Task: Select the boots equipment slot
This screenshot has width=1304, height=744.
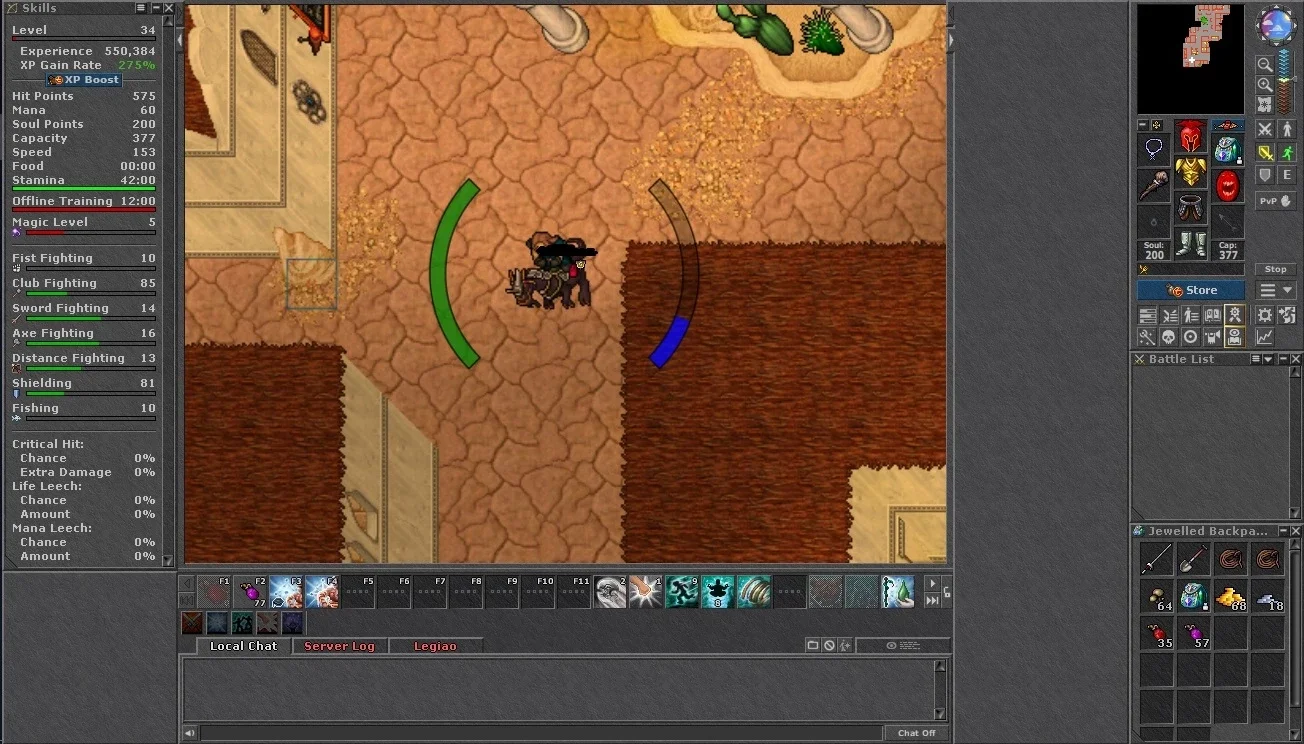Action: point(1190,245)
